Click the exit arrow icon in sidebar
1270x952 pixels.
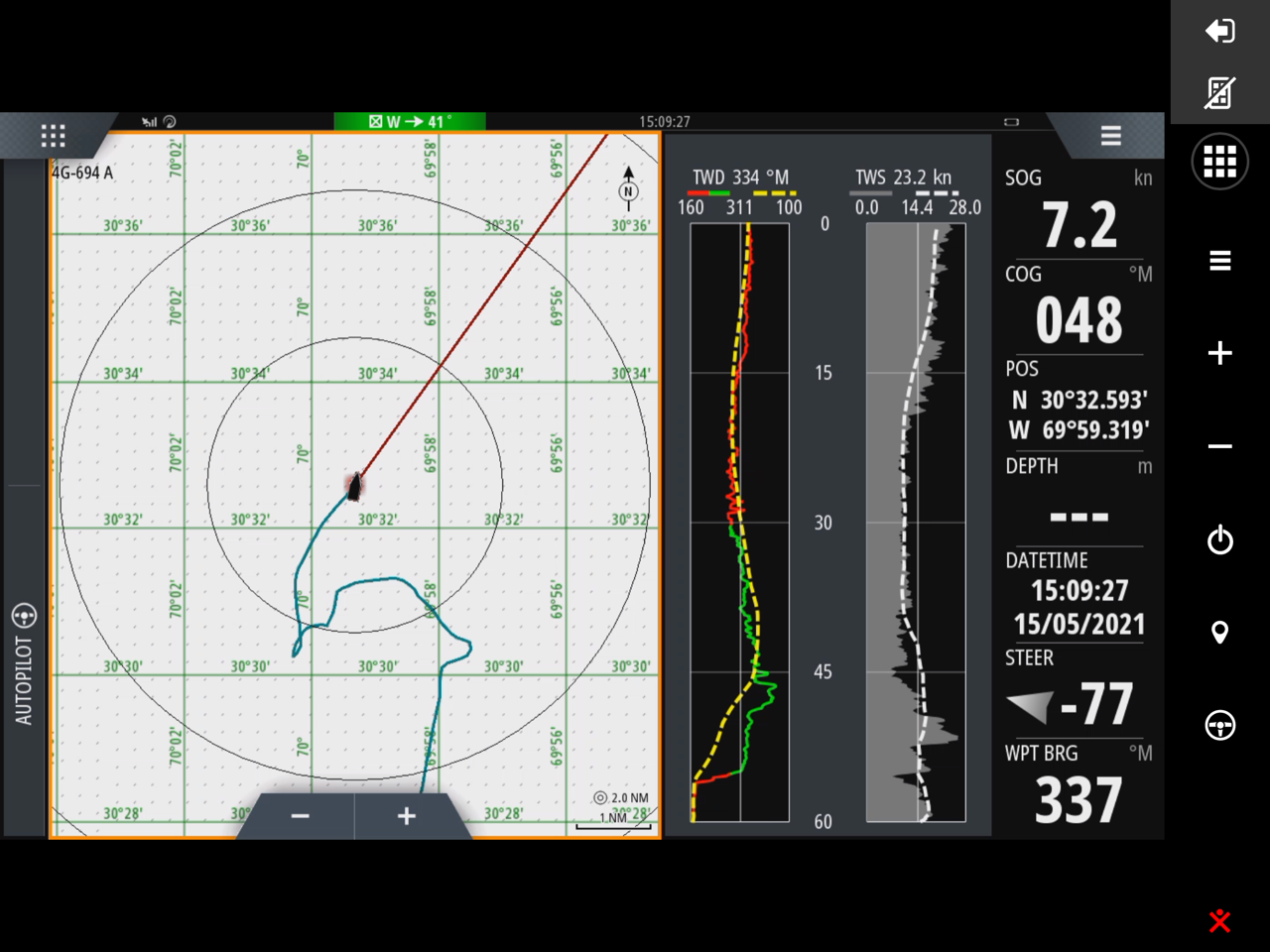[x=1219, y=31]
